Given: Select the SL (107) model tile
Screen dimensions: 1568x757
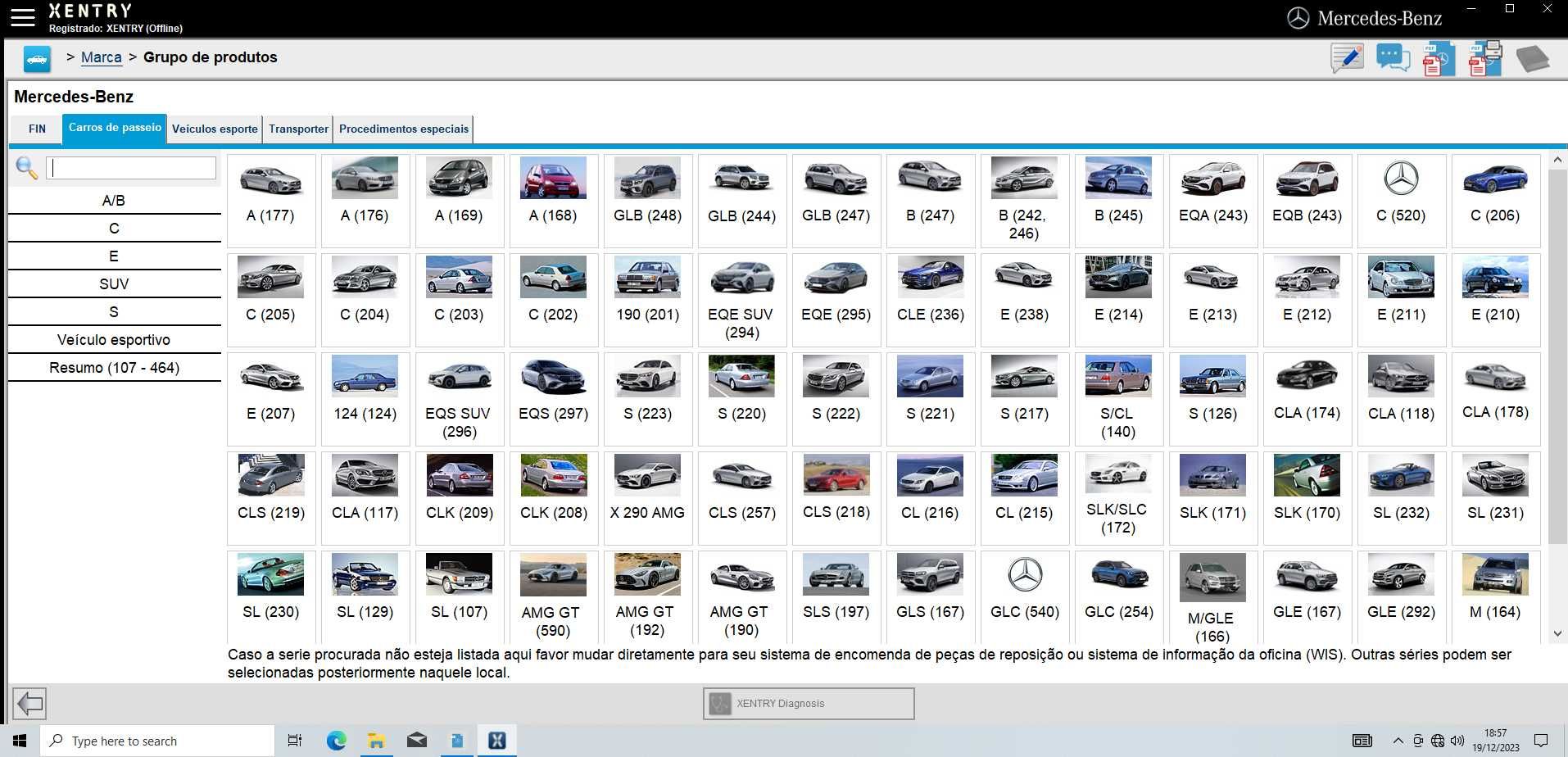Looking at the screenshot, I should [x=460, y=596].
